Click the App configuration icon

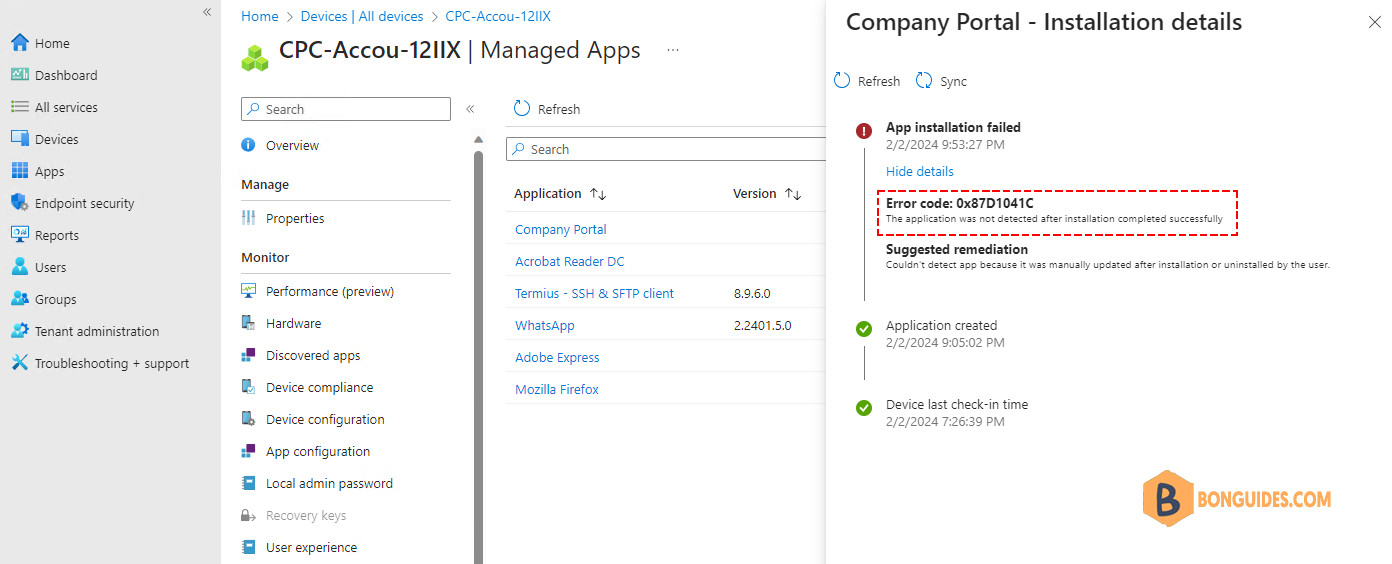point(248,451)
